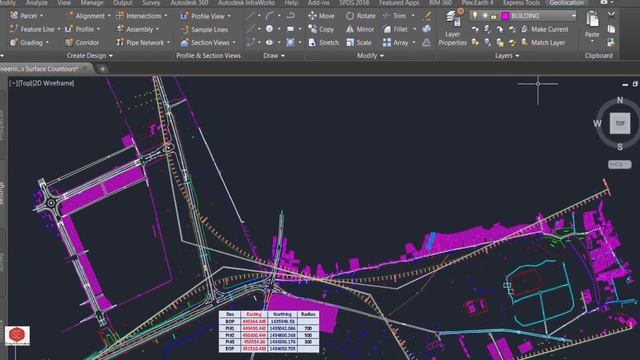
Task: Select the Pipe Network icon
Action: coord(120,42)
